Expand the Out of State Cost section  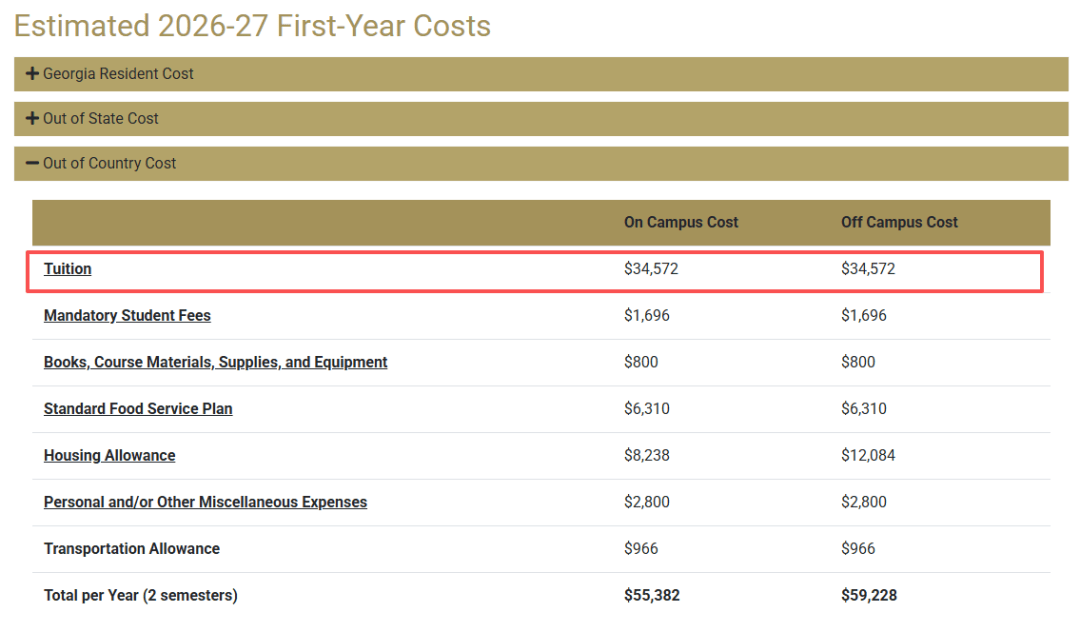[x=101, y=119]
